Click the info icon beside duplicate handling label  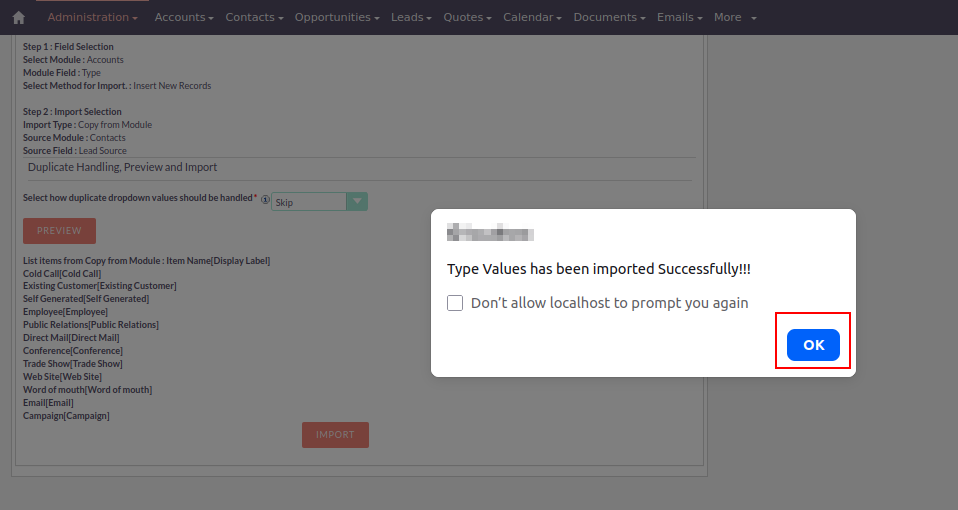point(265,200)
